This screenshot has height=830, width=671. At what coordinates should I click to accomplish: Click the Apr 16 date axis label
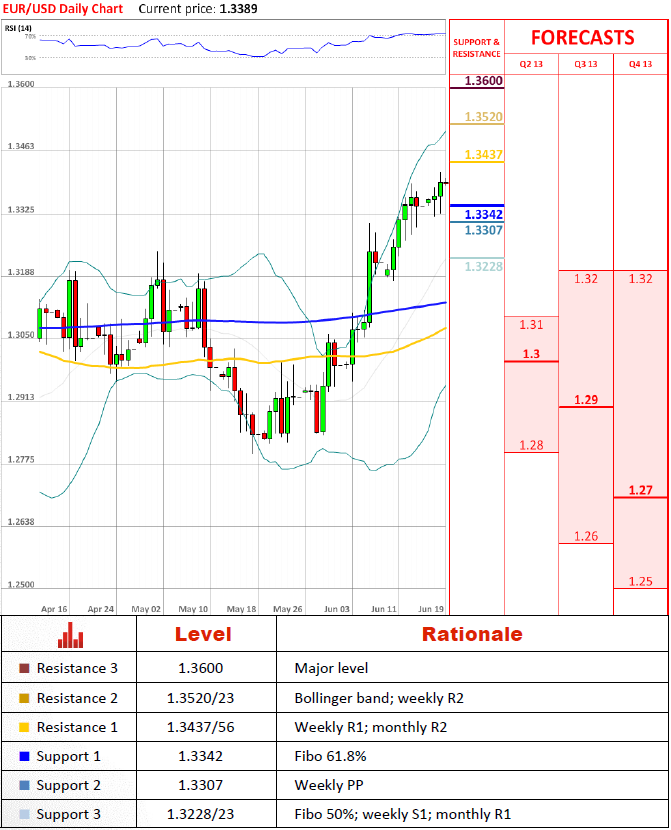point(54,609)
